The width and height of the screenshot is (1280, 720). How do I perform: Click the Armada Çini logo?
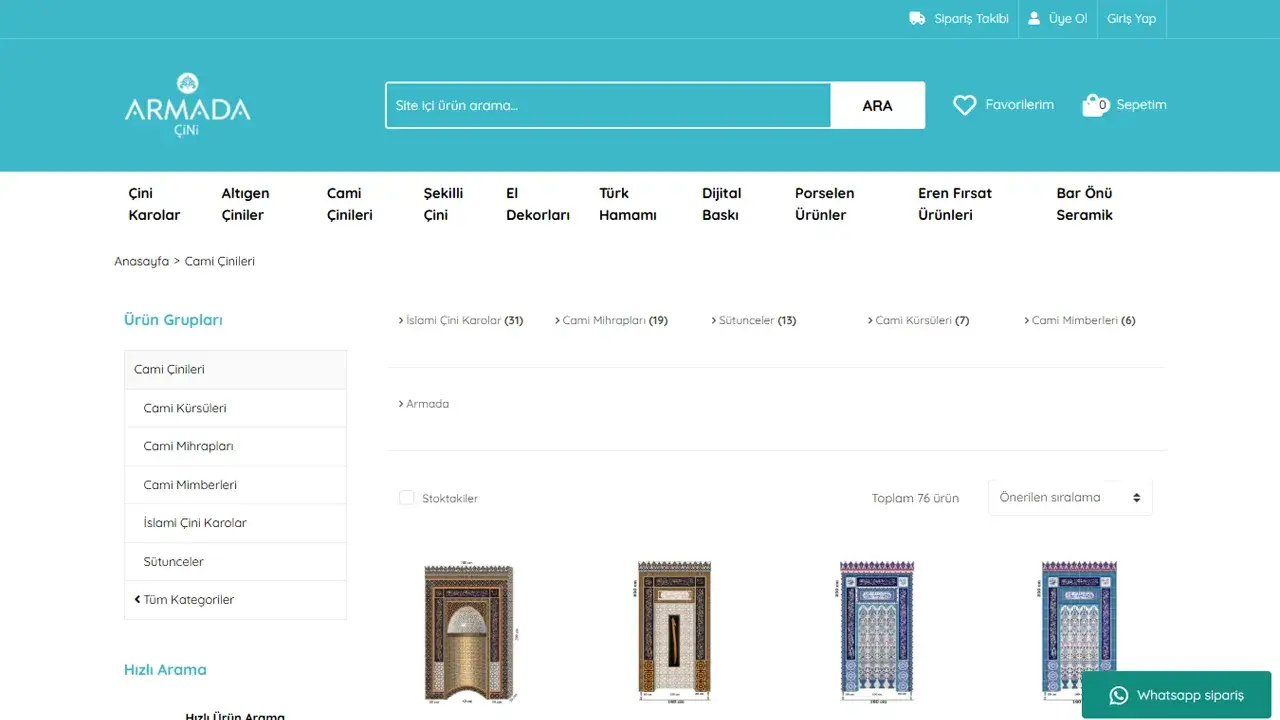coord(188,105)
